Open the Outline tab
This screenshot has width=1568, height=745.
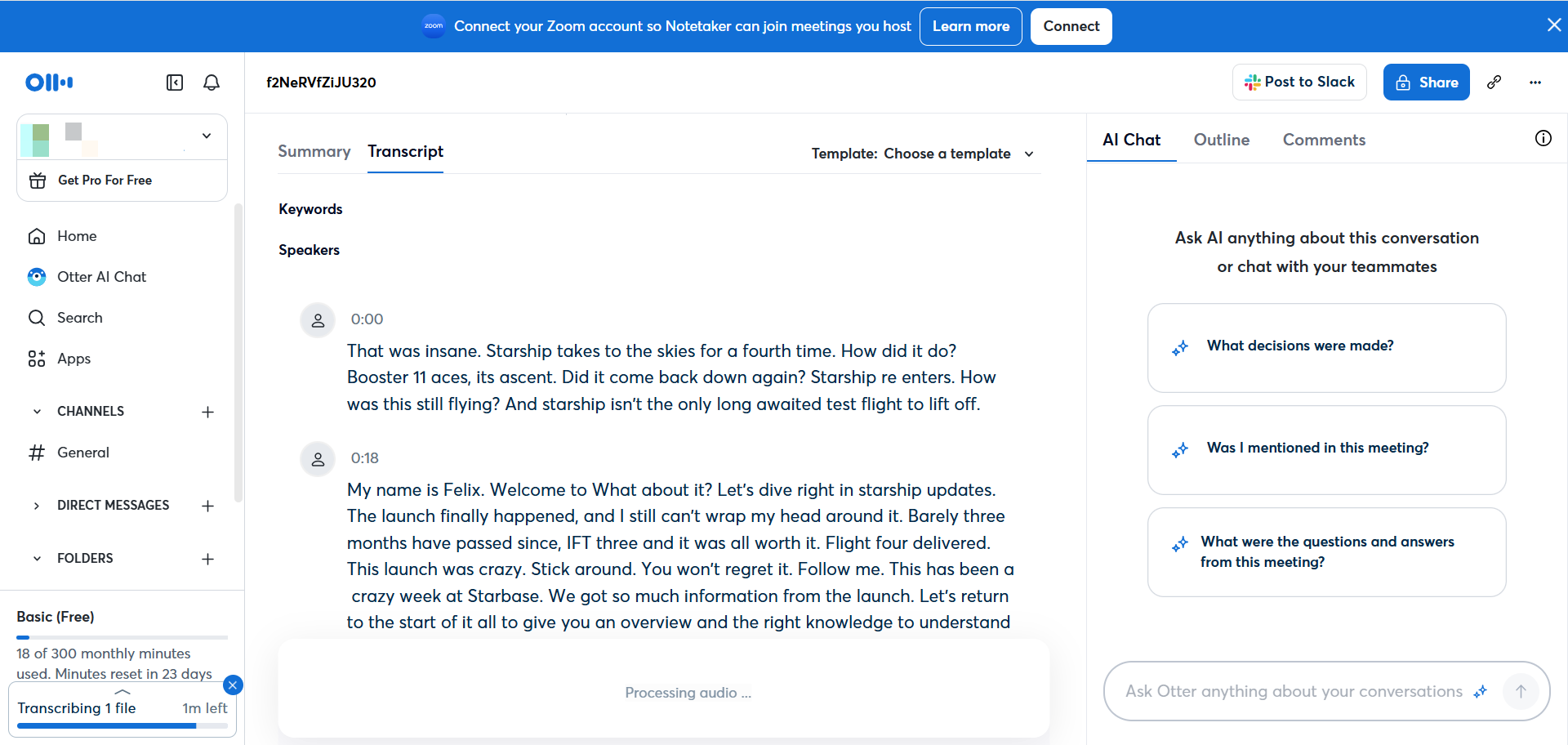click(1221, 140)
